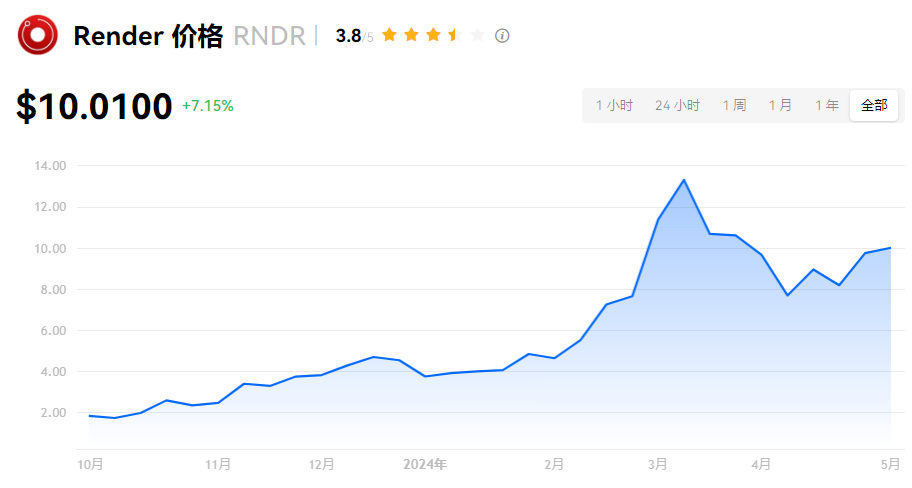Select the 1小时 time range
The height and width of the screenshot is (488, 912).
(x=614, y=106)
